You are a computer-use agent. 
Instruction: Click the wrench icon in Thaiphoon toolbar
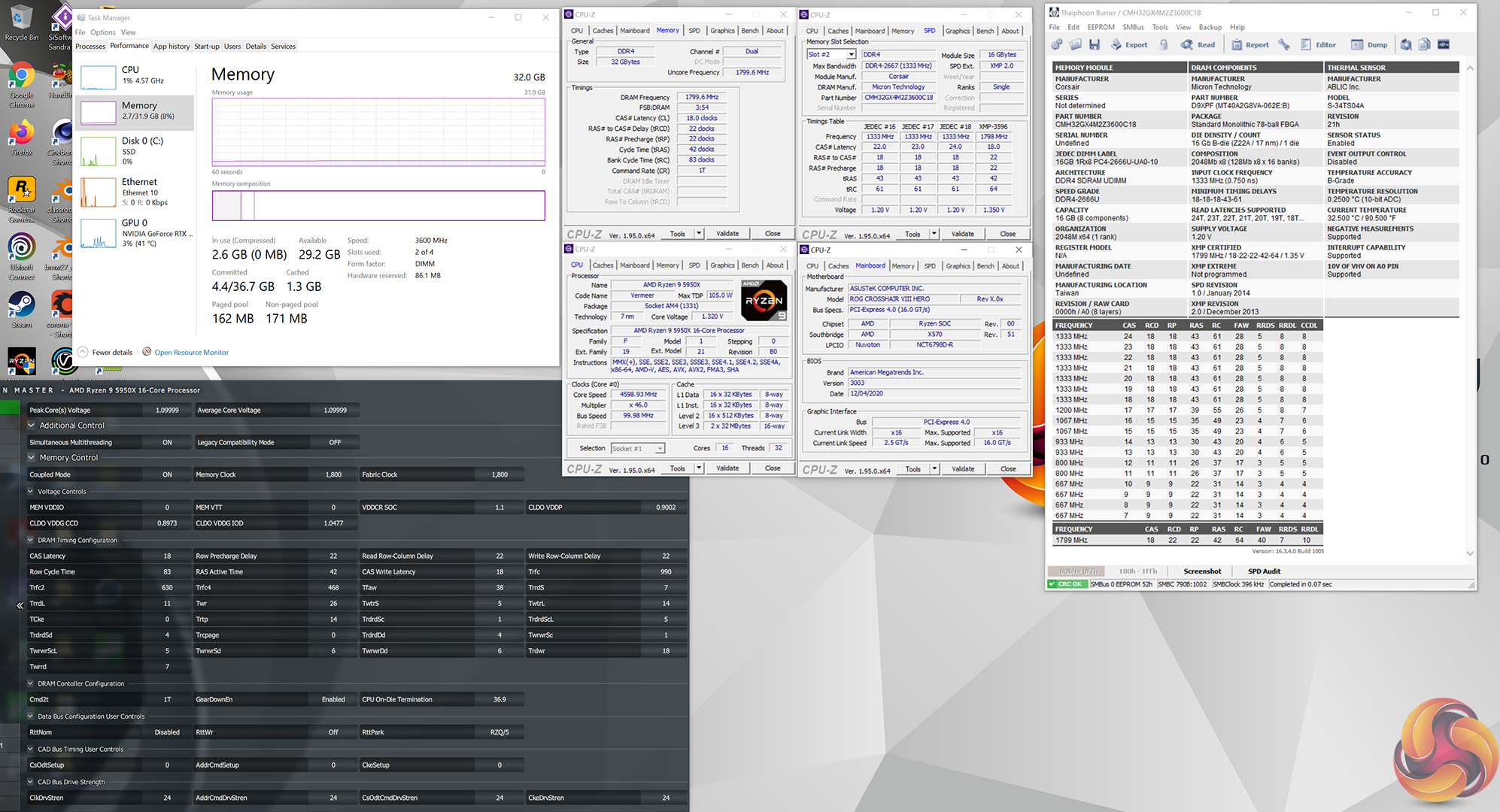[x=1284, y=45]
